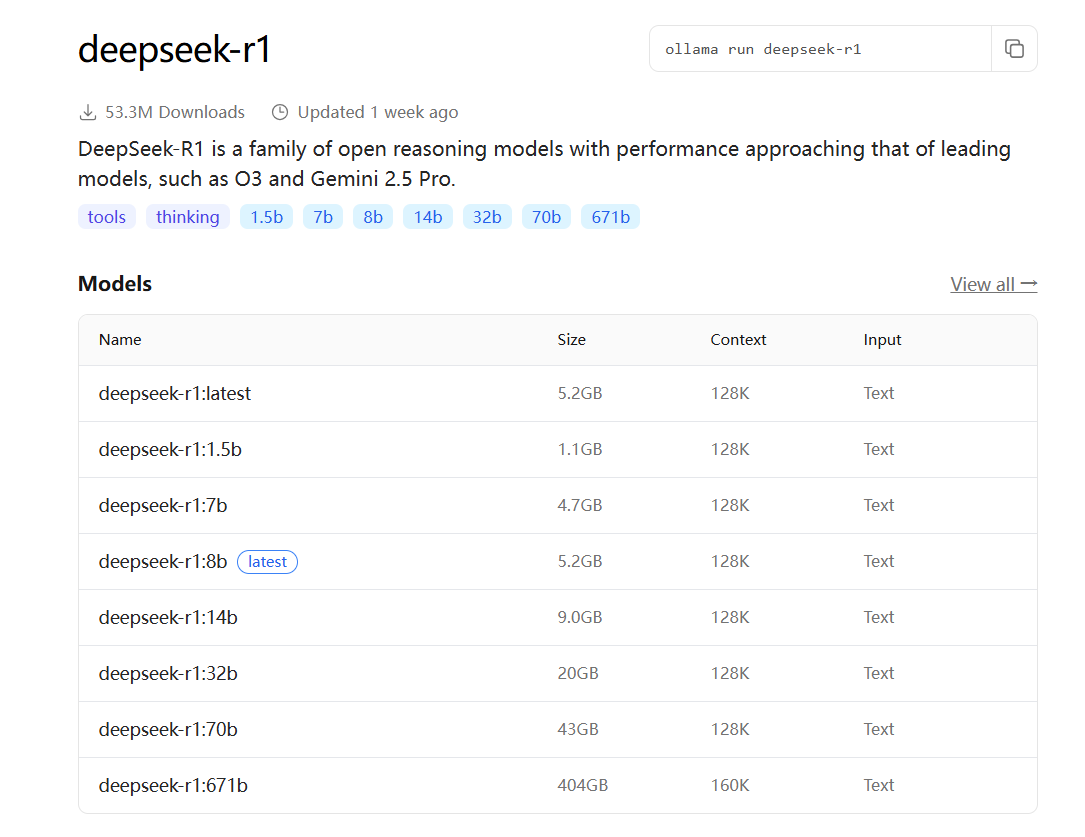Click the copy command icon
Screen dimensions: 1085x837
coord(1014,48)
